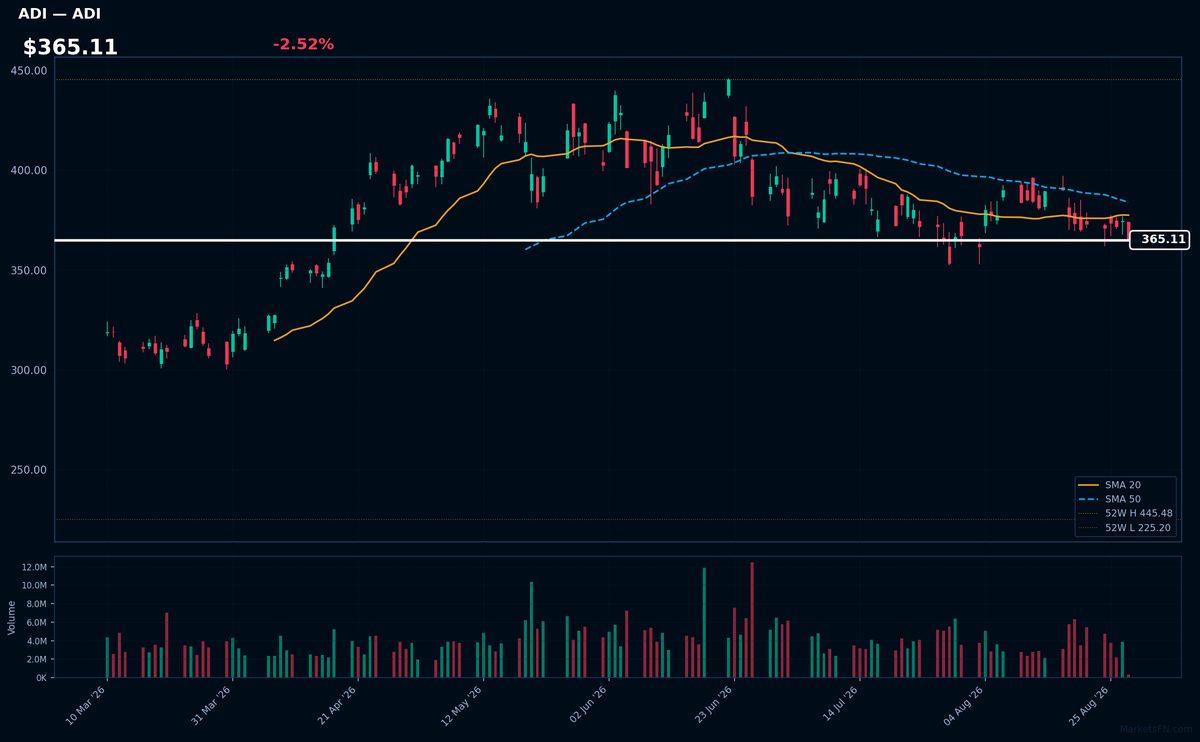
Task: Click the 250.00 price axis label
Action: click(x=28, y=471)
